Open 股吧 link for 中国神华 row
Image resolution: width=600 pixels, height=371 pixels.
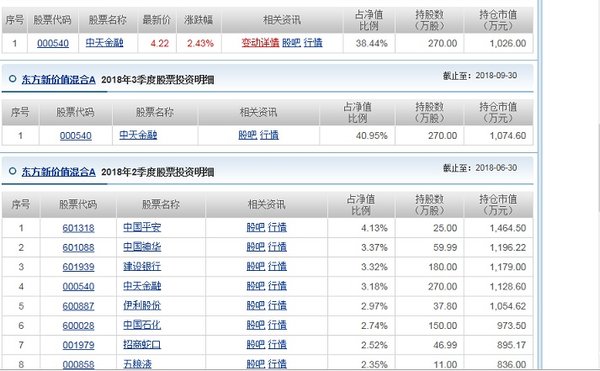pos(256,247)
